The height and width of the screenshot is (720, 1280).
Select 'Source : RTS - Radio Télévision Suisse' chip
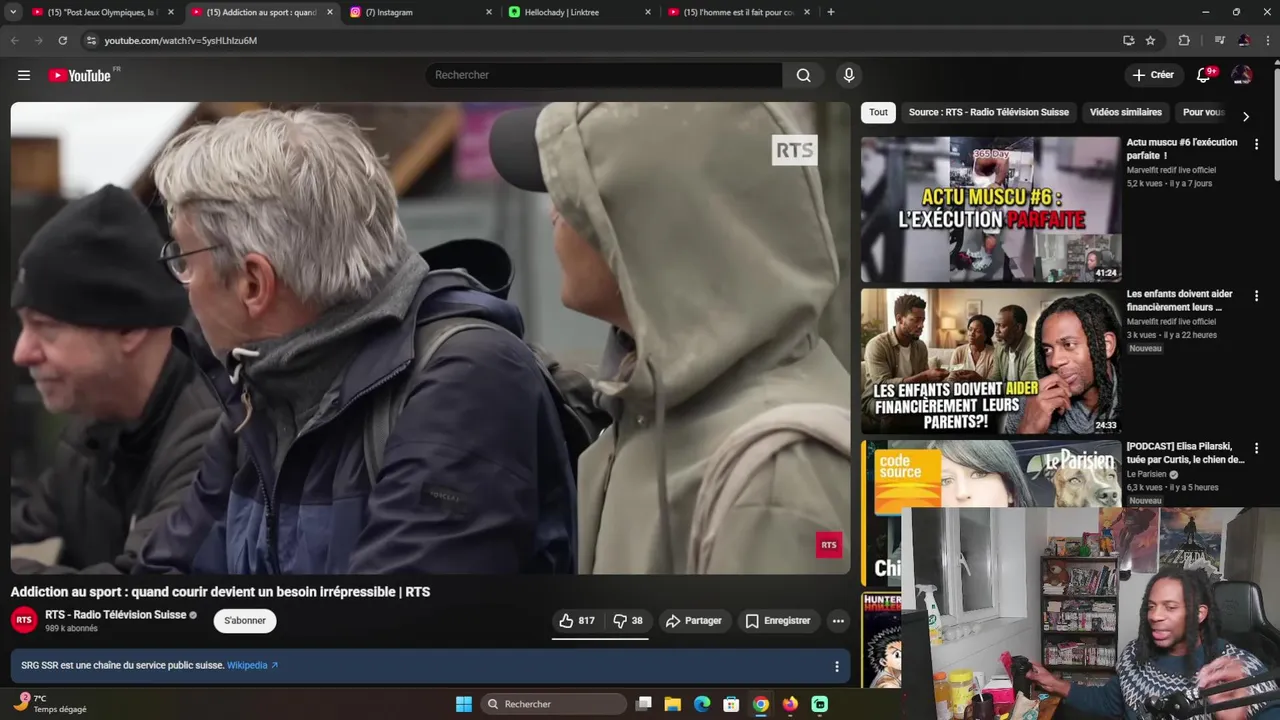pos(988,112)
